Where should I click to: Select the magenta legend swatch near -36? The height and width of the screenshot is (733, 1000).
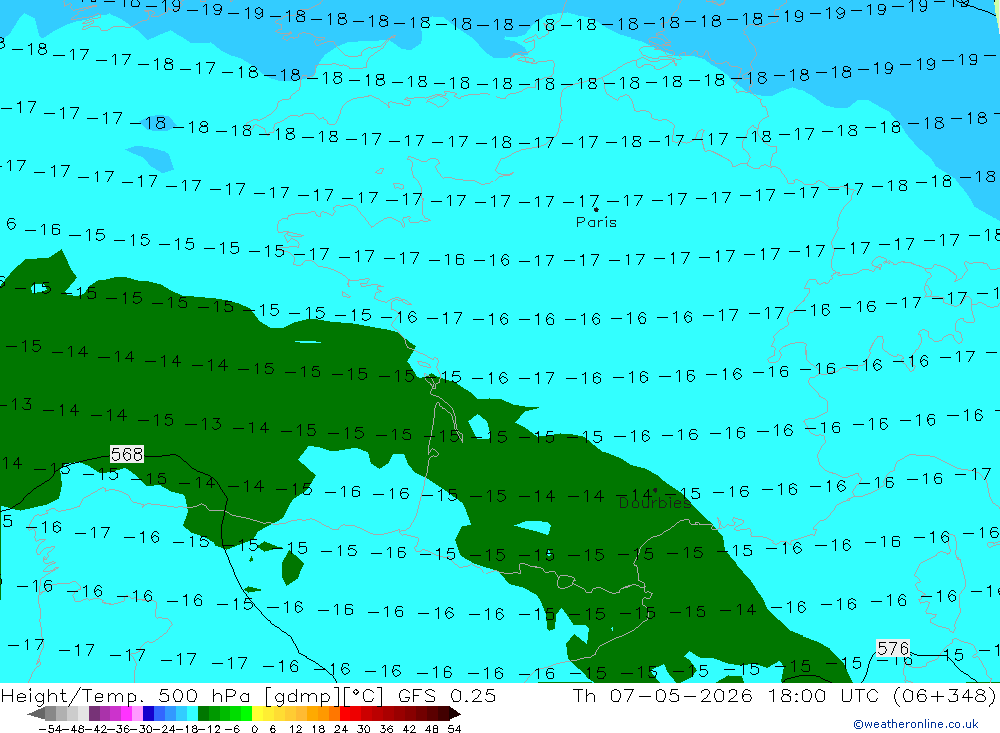pyautogui.click(x=126, y=713)
